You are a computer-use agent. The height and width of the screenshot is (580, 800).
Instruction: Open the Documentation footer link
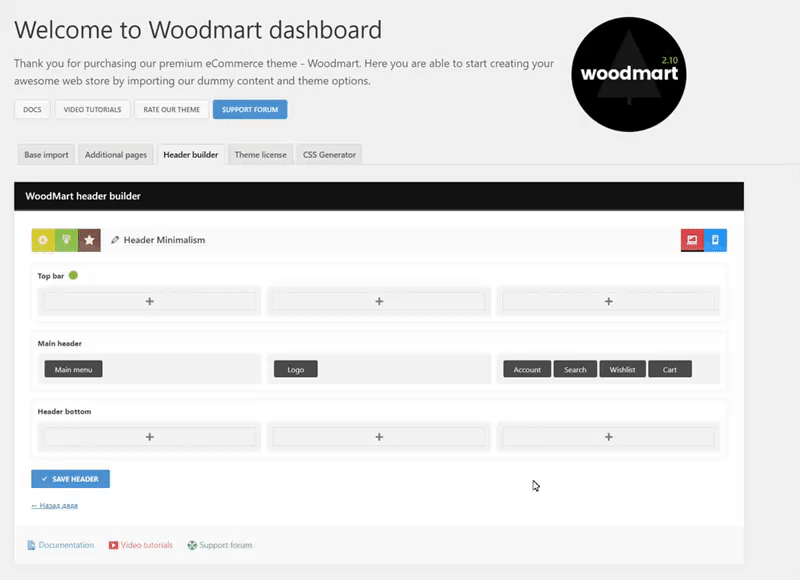click(x=66, y=545)
